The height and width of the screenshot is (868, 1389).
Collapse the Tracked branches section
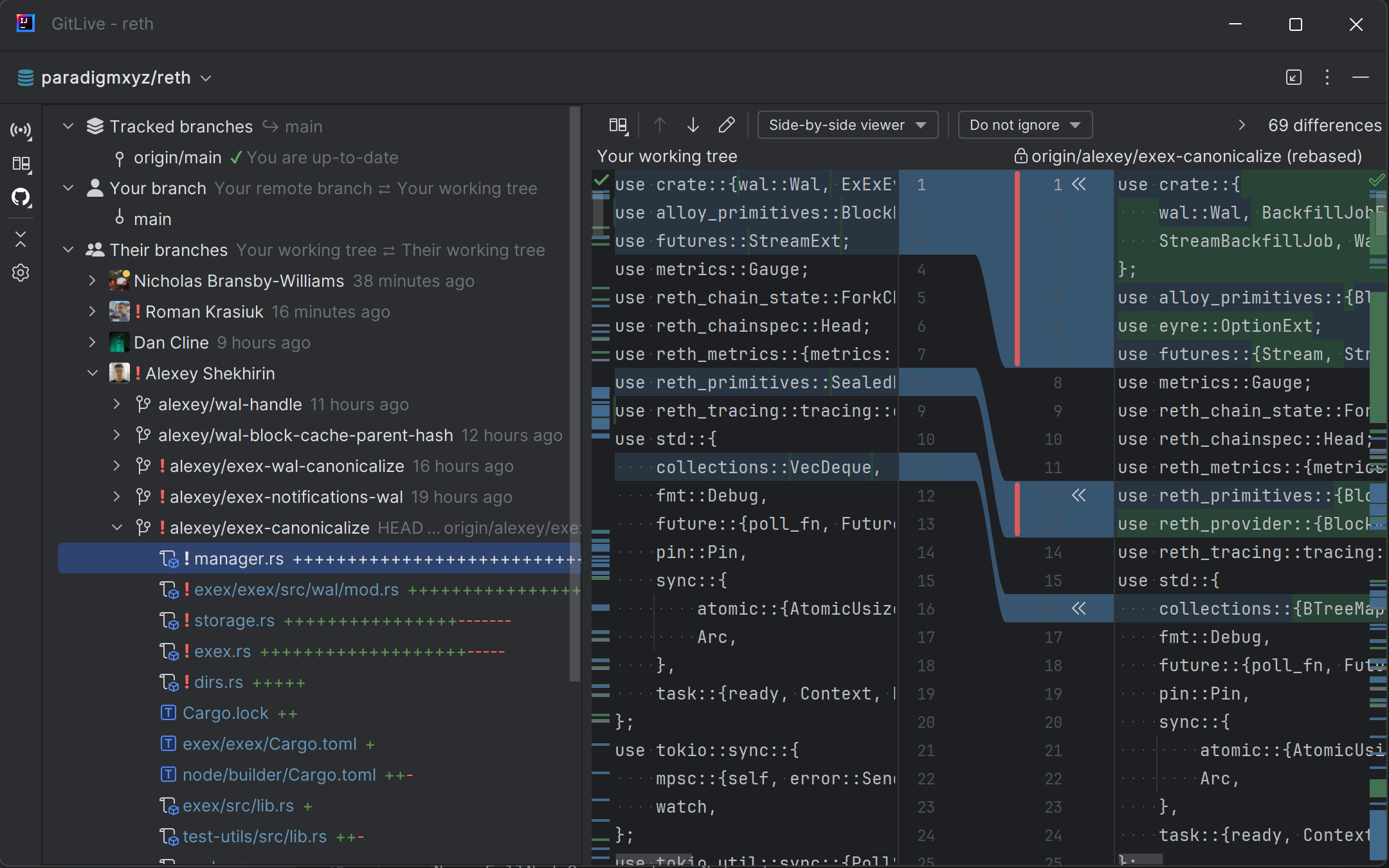[x=68, y=127]
